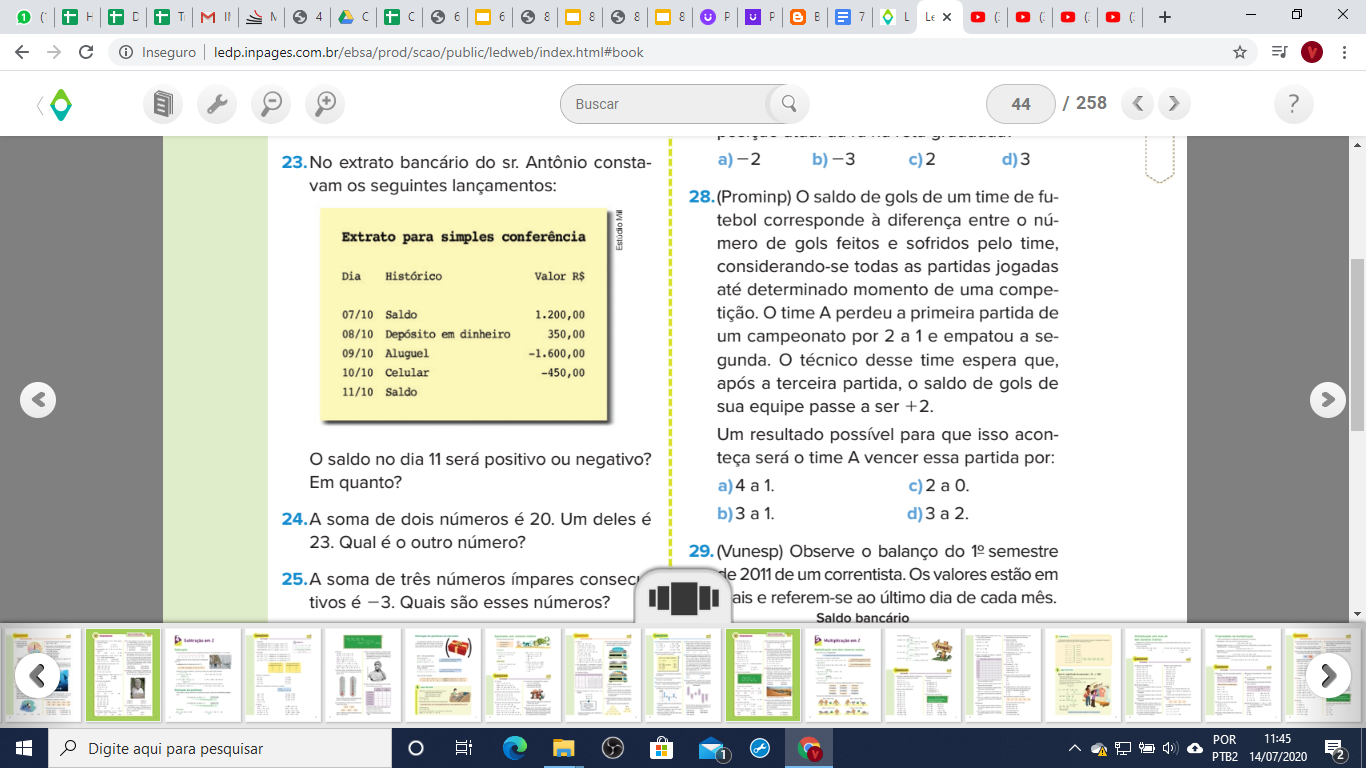Zoom in with the plus magnifier
Screen dimensions: 1366x768
(325, 103)
